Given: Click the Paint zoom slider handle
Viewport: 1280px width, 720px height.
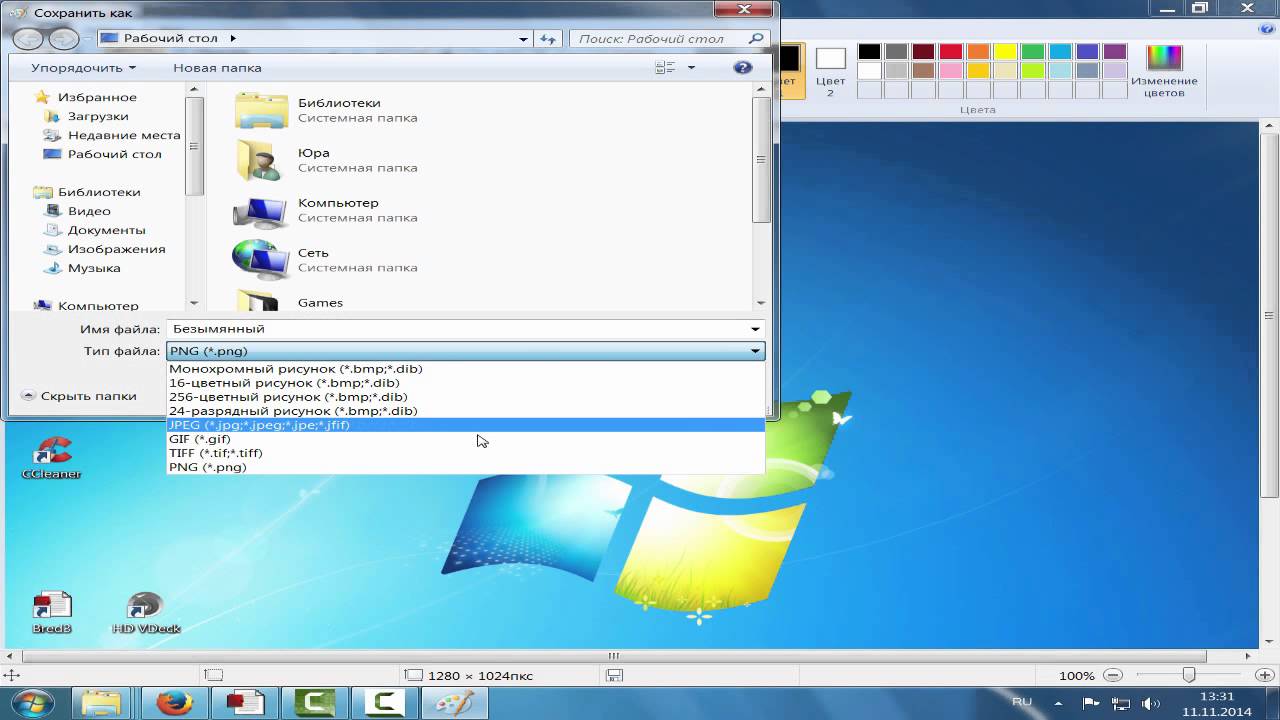Looking at the screenshot, I should point(1188,675).
